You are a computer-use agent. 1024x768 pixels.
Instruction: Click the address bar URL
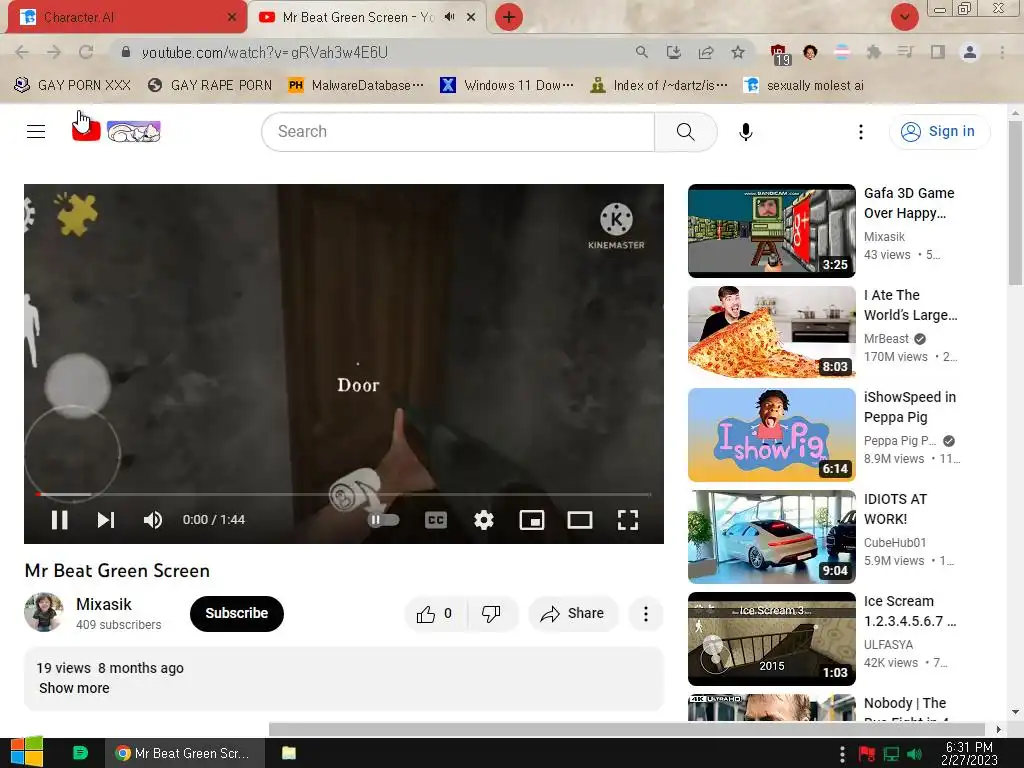(264, 52)
